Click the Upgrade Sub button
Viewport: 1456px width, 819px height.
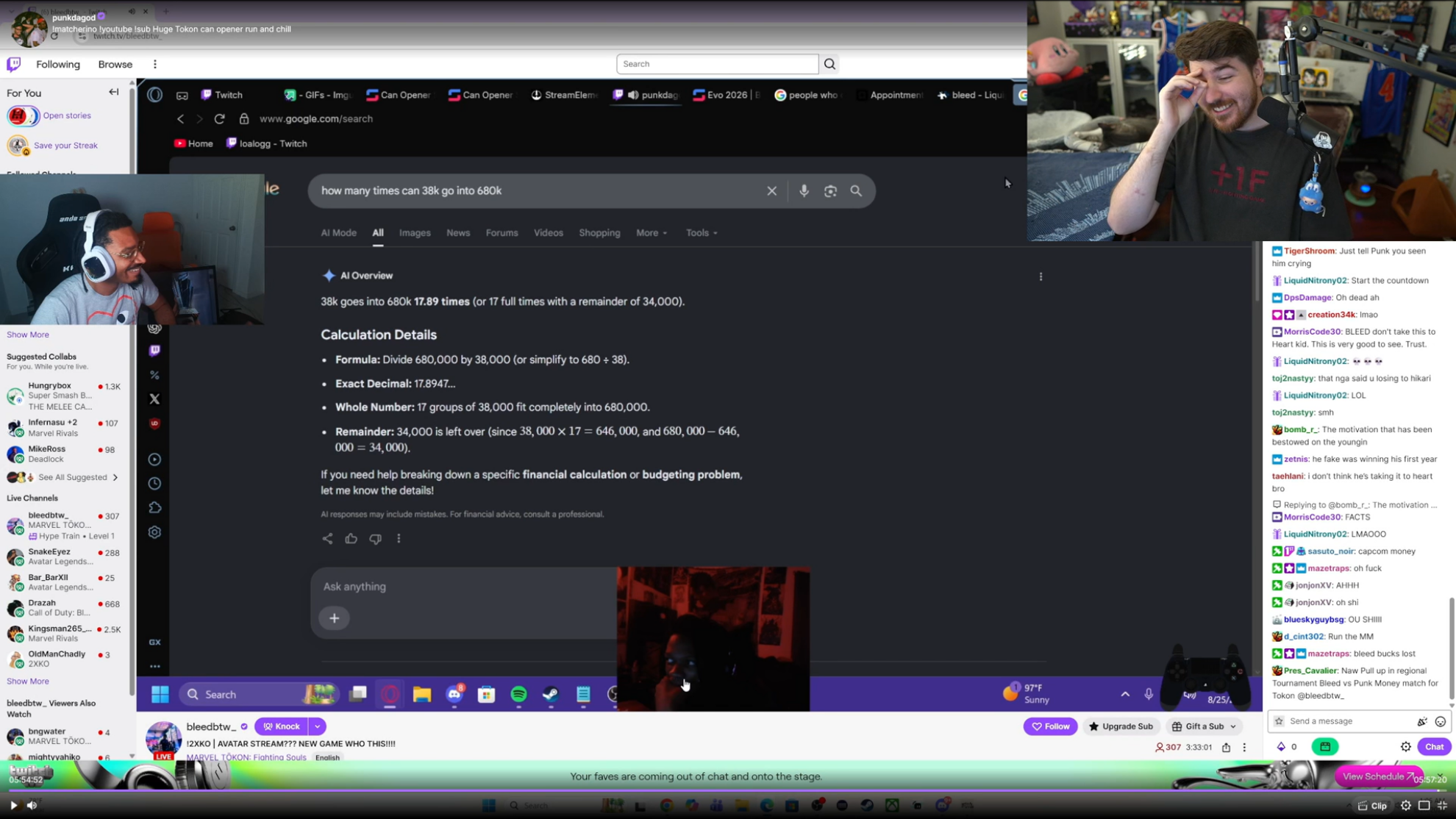coord(1121,727)
